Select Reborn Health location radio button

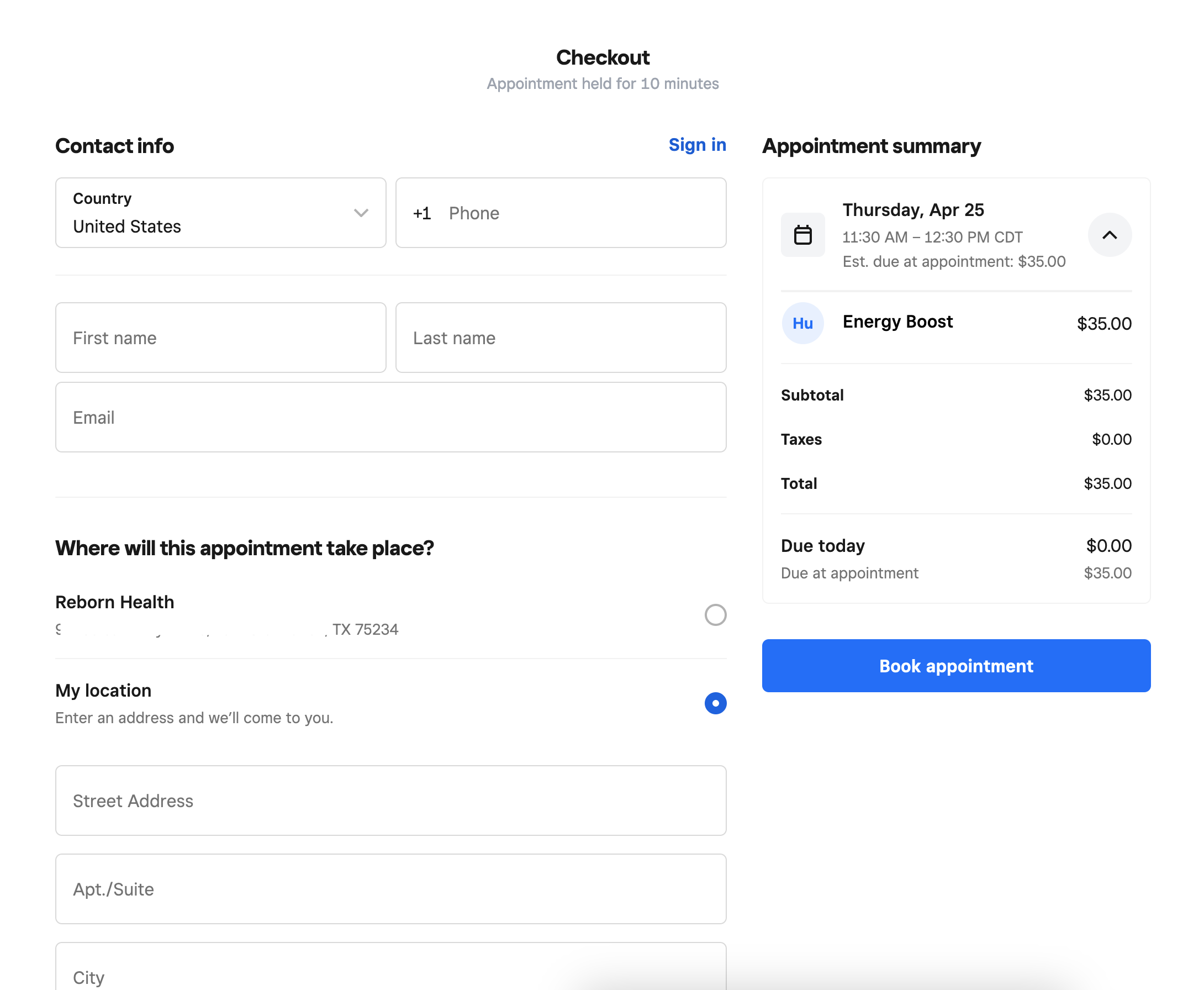[x=715, y=615]
